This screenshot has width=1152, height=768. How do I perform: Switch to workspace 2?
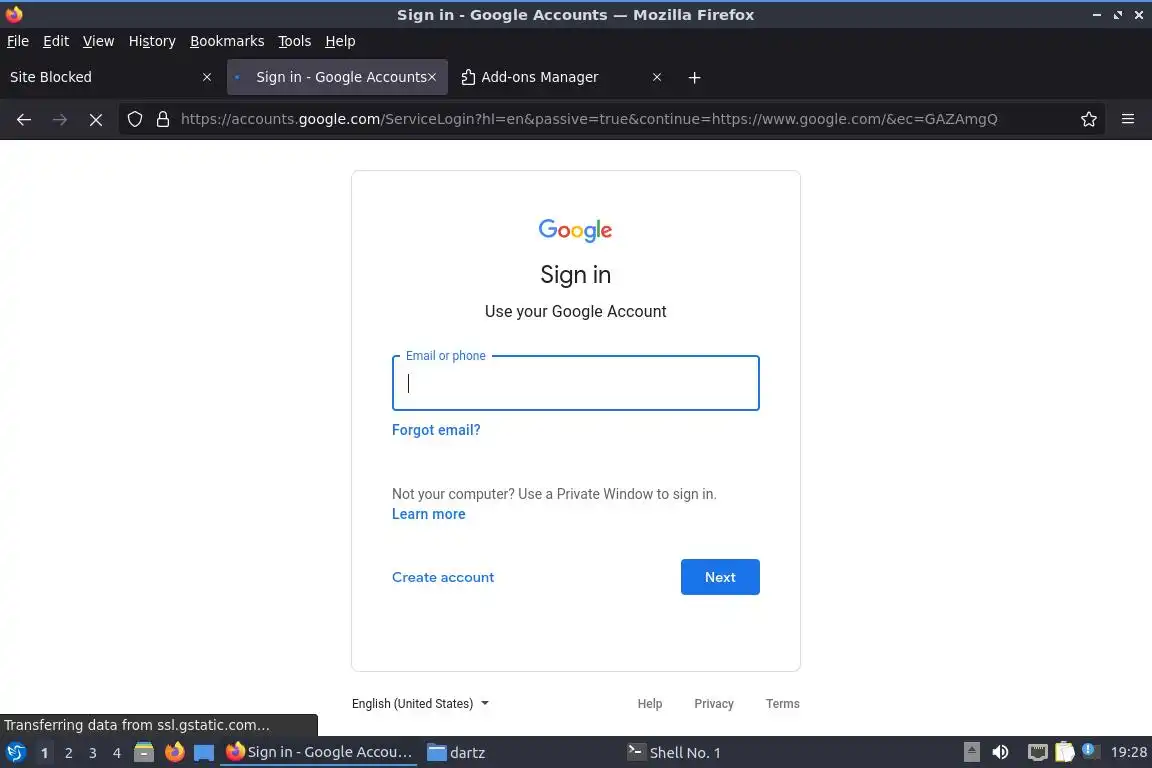coord(68,753)
